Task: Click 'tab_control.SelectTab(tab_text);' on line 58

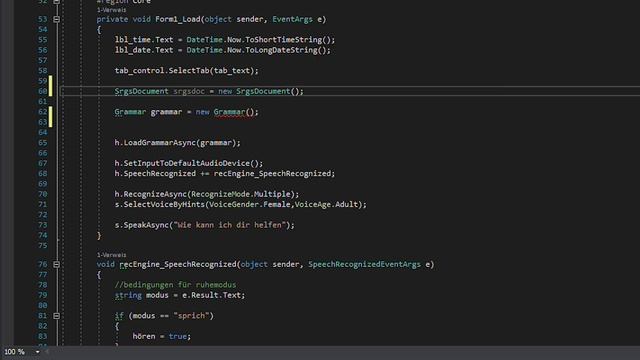Action: (x=187, y=71)
